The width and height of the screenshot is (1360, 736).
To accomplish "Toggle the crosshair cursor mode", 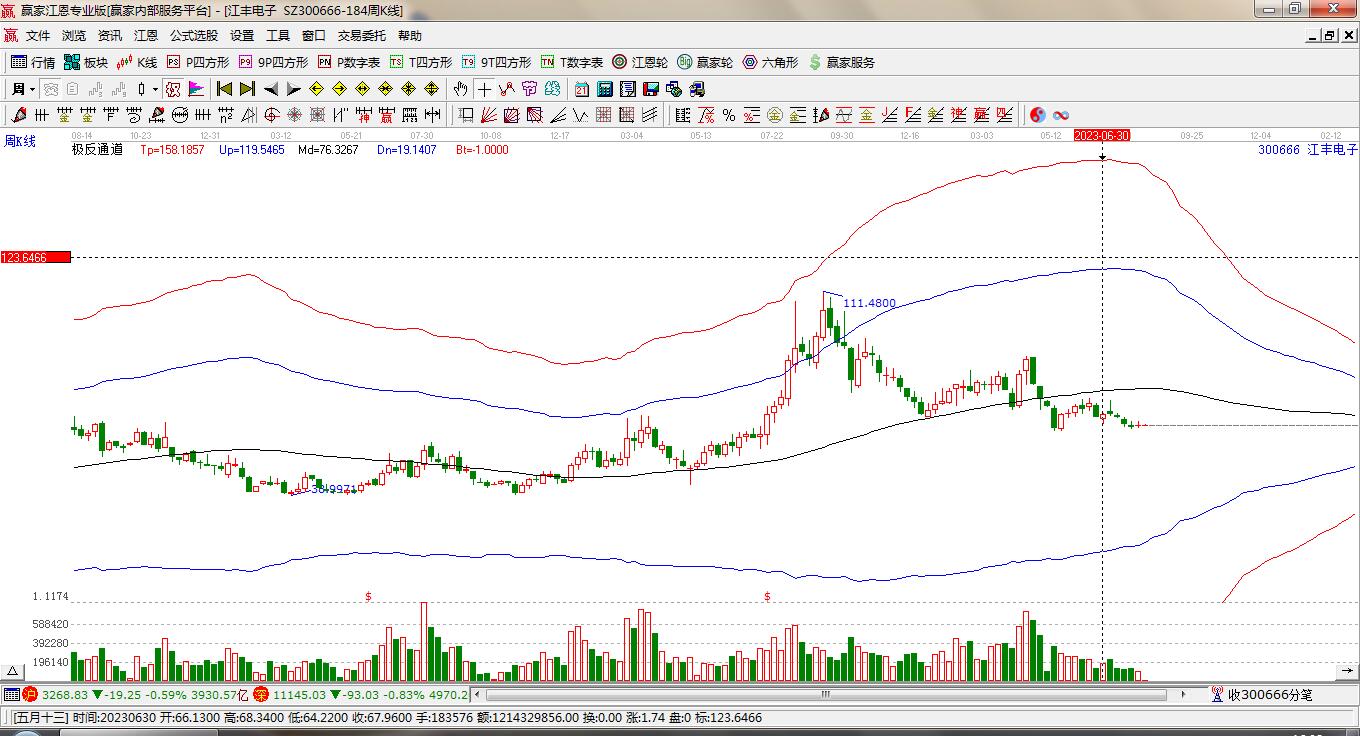I will pos(484,89).
